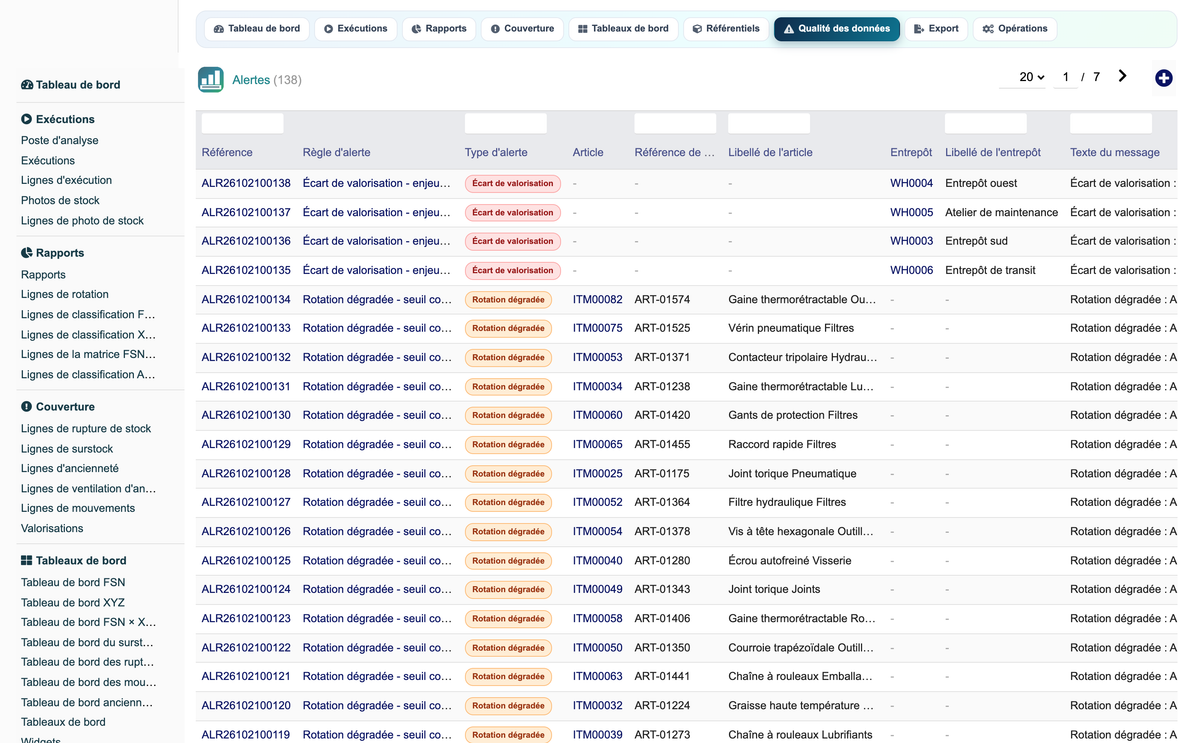Open alert ALR26102100134

point(246,300)
